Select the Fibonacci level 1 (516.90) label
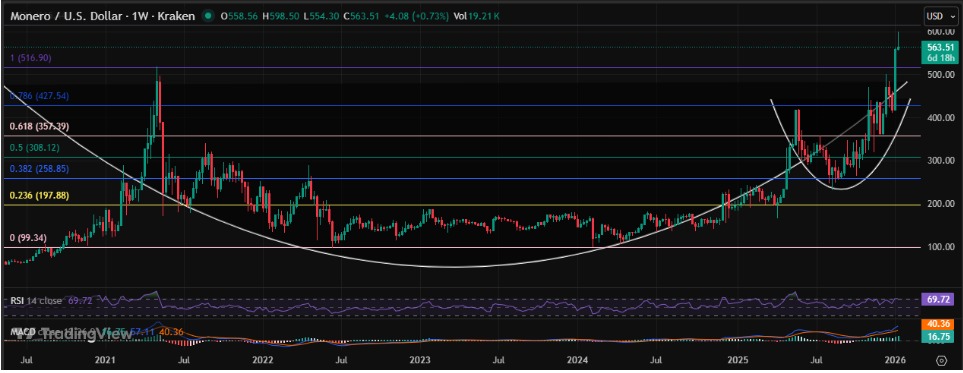Viewport: 963px width, 373px height. (x=31, y=58)
